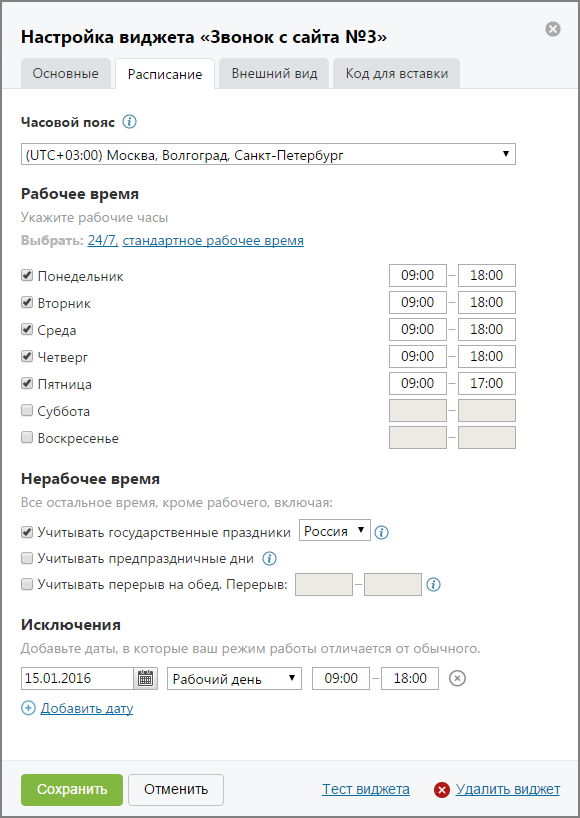Uncheck the Понедельник checkbox
Viewport: 580px width, 818px height.
(27, 275)
